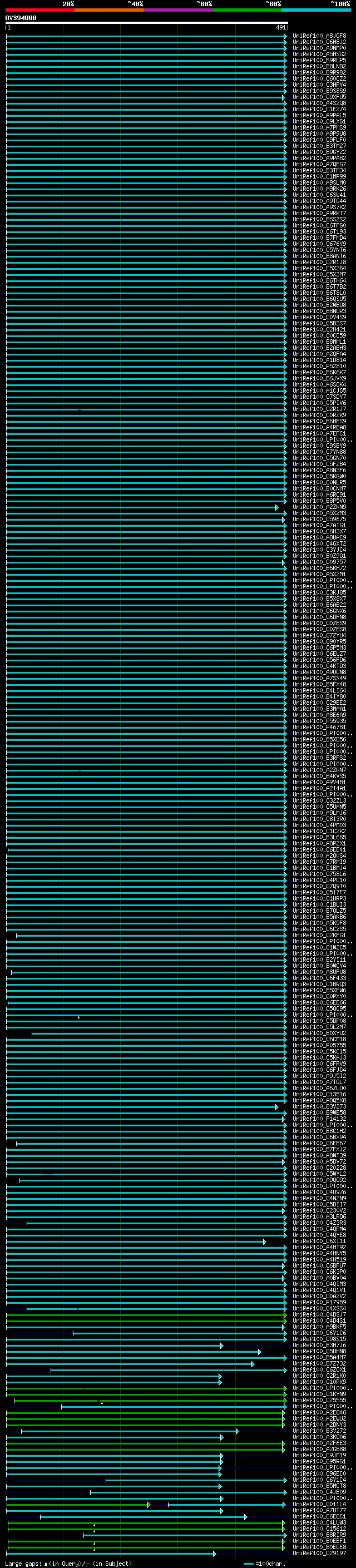
Task: Click the cyan ~100% identity legend segment
Action: click(x=316, y=10)
